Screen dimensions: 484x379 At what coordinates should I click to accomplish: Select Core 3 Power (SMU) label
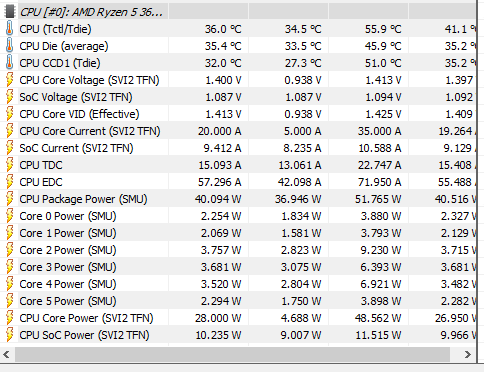pyautogui.click(x=68, y=267)
